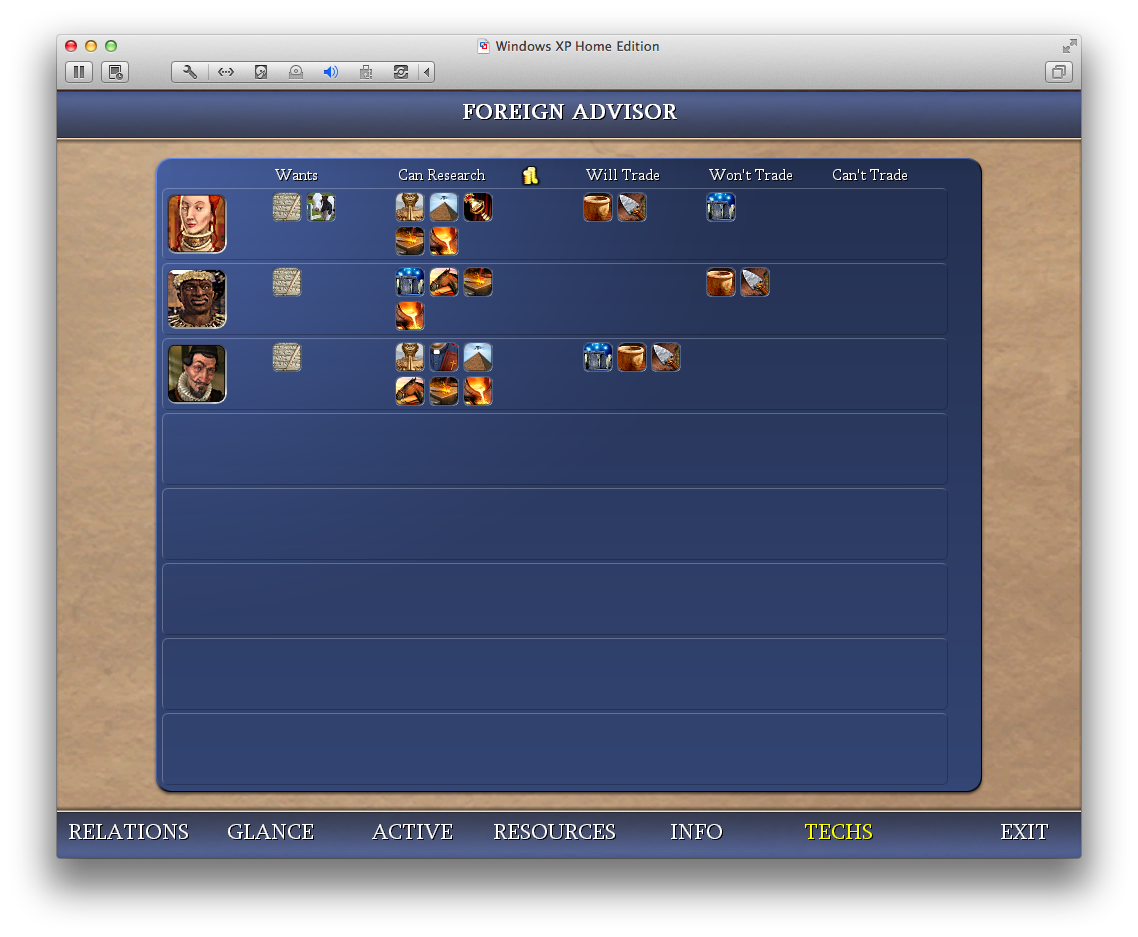Open the RESOURCES tab
1138x937 pixels.
click(554, 832)
